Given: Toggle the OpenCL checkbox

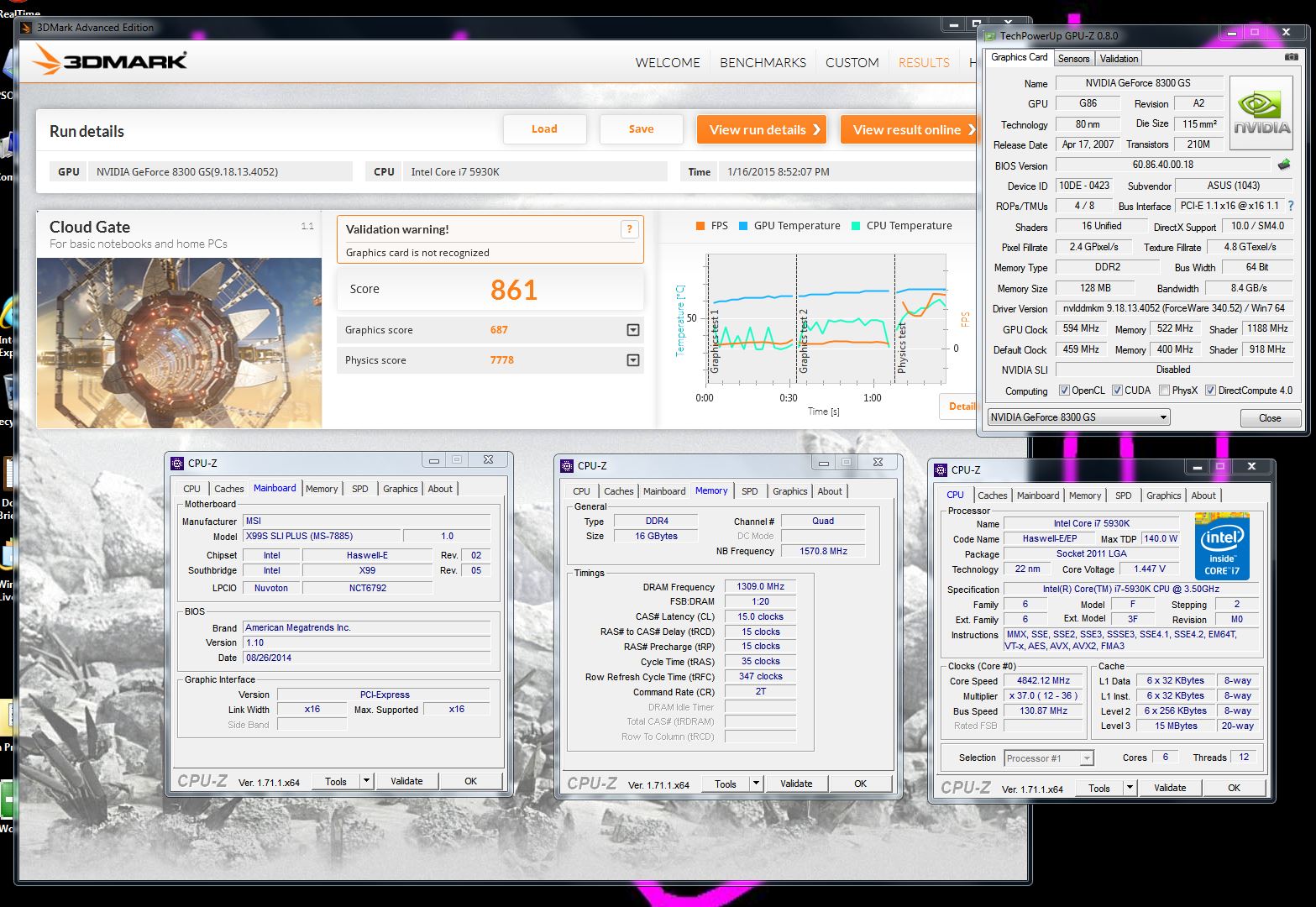Looking at the screenshot, I should [1064, 391].
